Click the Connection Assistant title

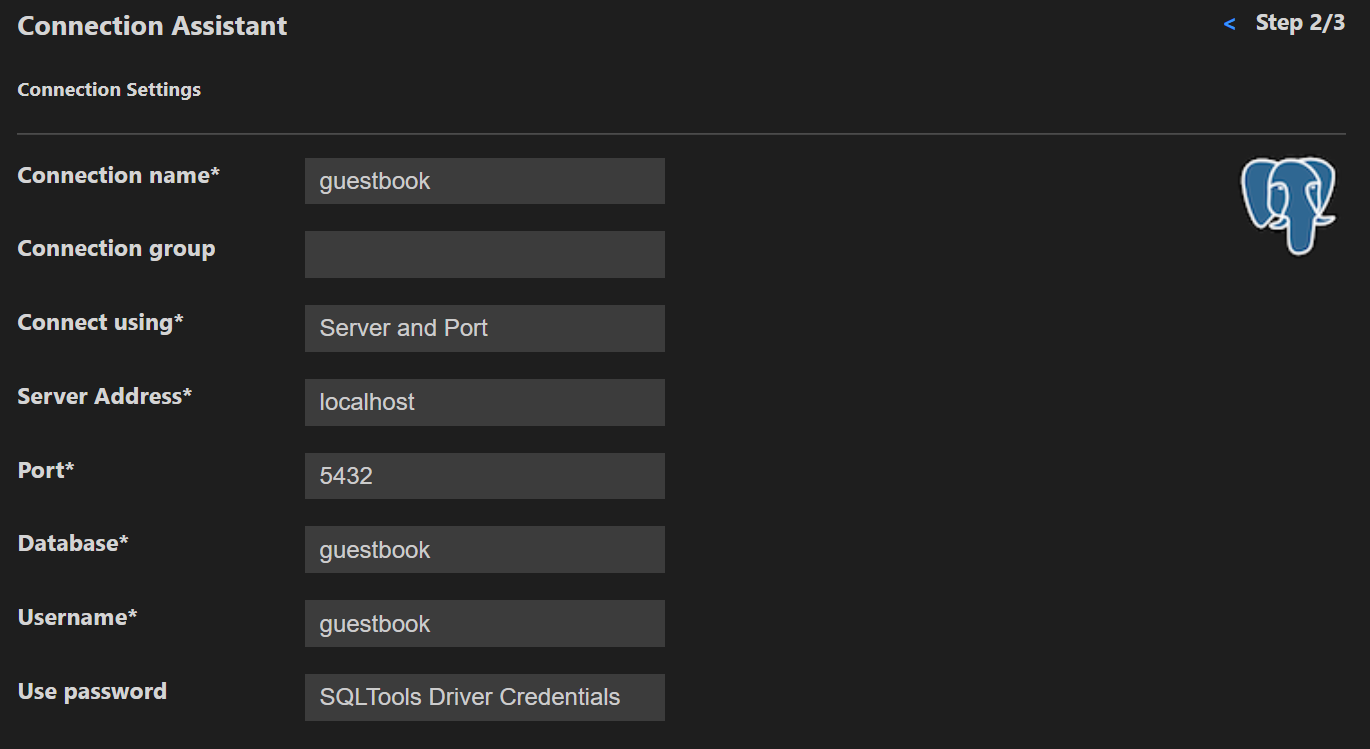point(152,26)
